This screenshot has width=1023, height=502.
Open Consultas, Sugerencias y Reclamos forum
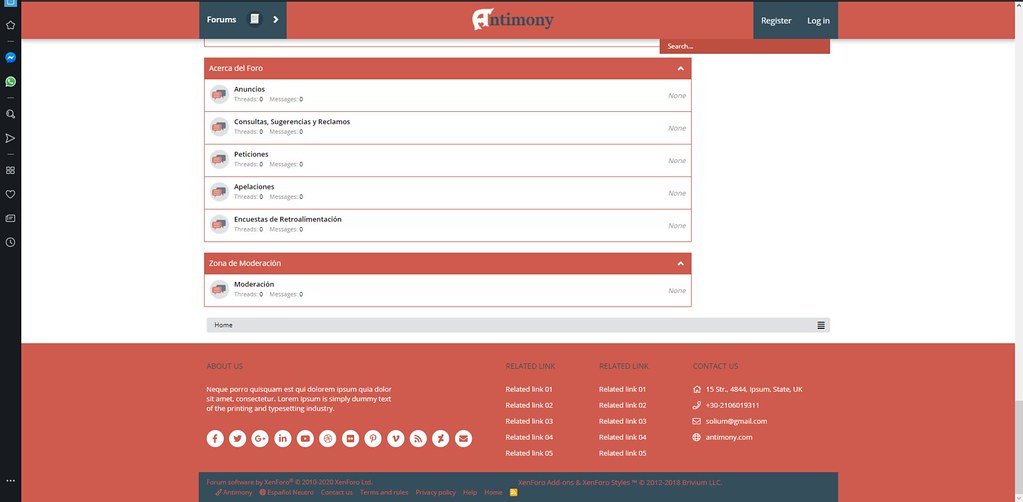click(292, 121)
